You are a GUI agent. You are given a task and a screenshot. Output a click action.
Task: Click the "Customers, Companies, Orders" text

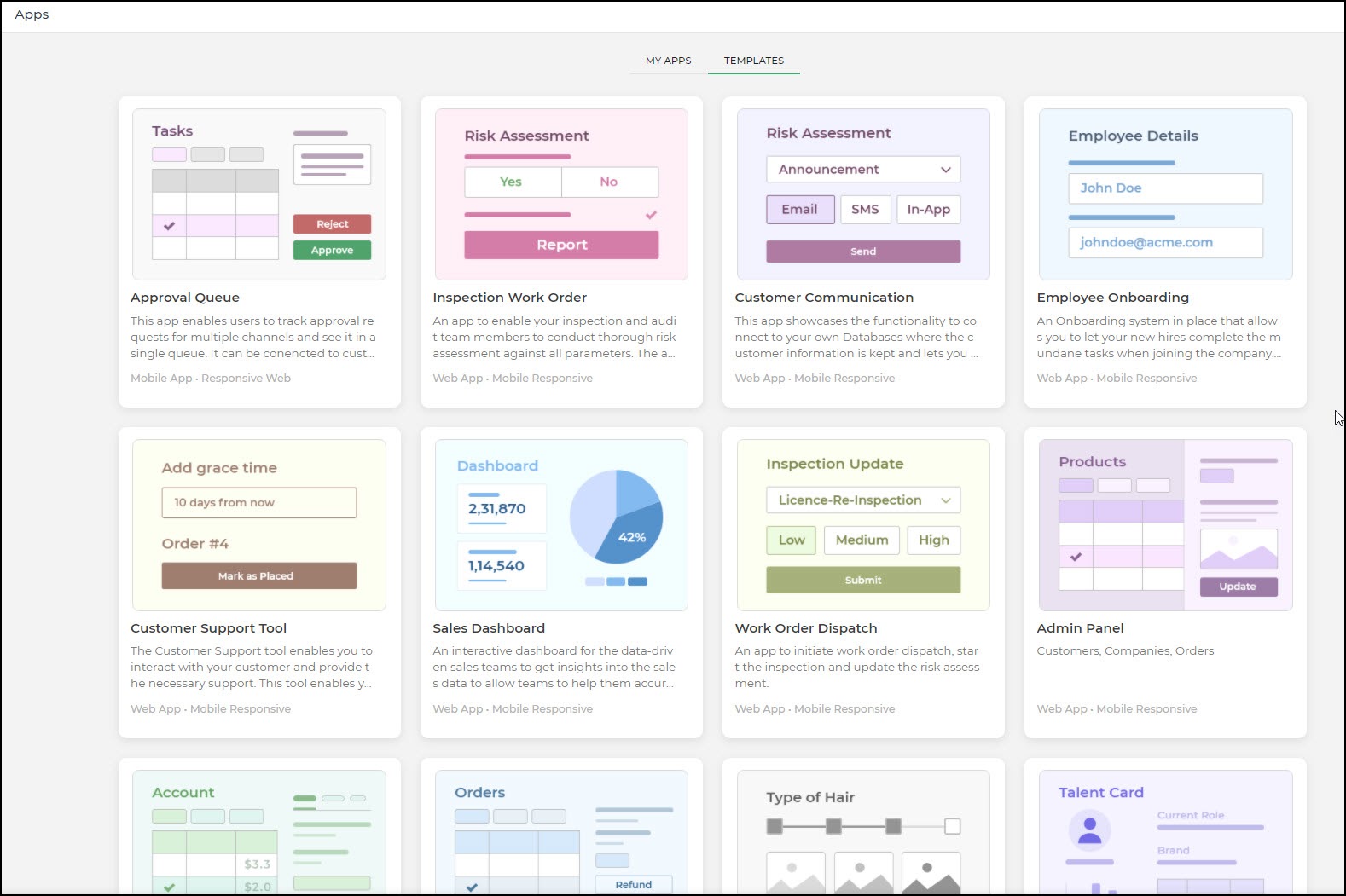click(1125, 650)
